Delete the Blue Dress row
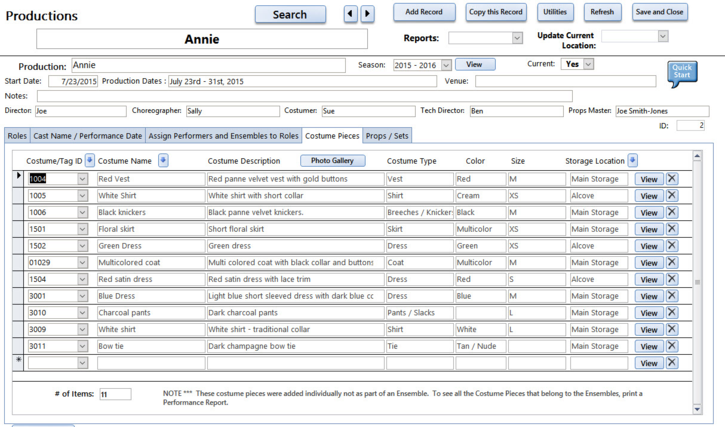This screenshot has width=725, height=427. (x=672, y=296)
